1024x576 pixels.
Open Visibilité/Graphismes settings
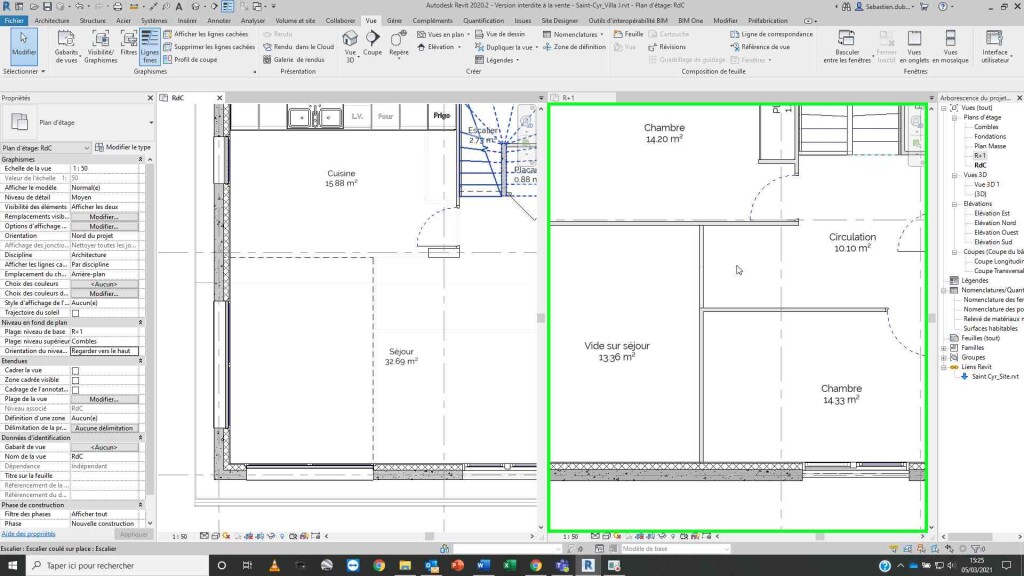[x=101, y=46]
